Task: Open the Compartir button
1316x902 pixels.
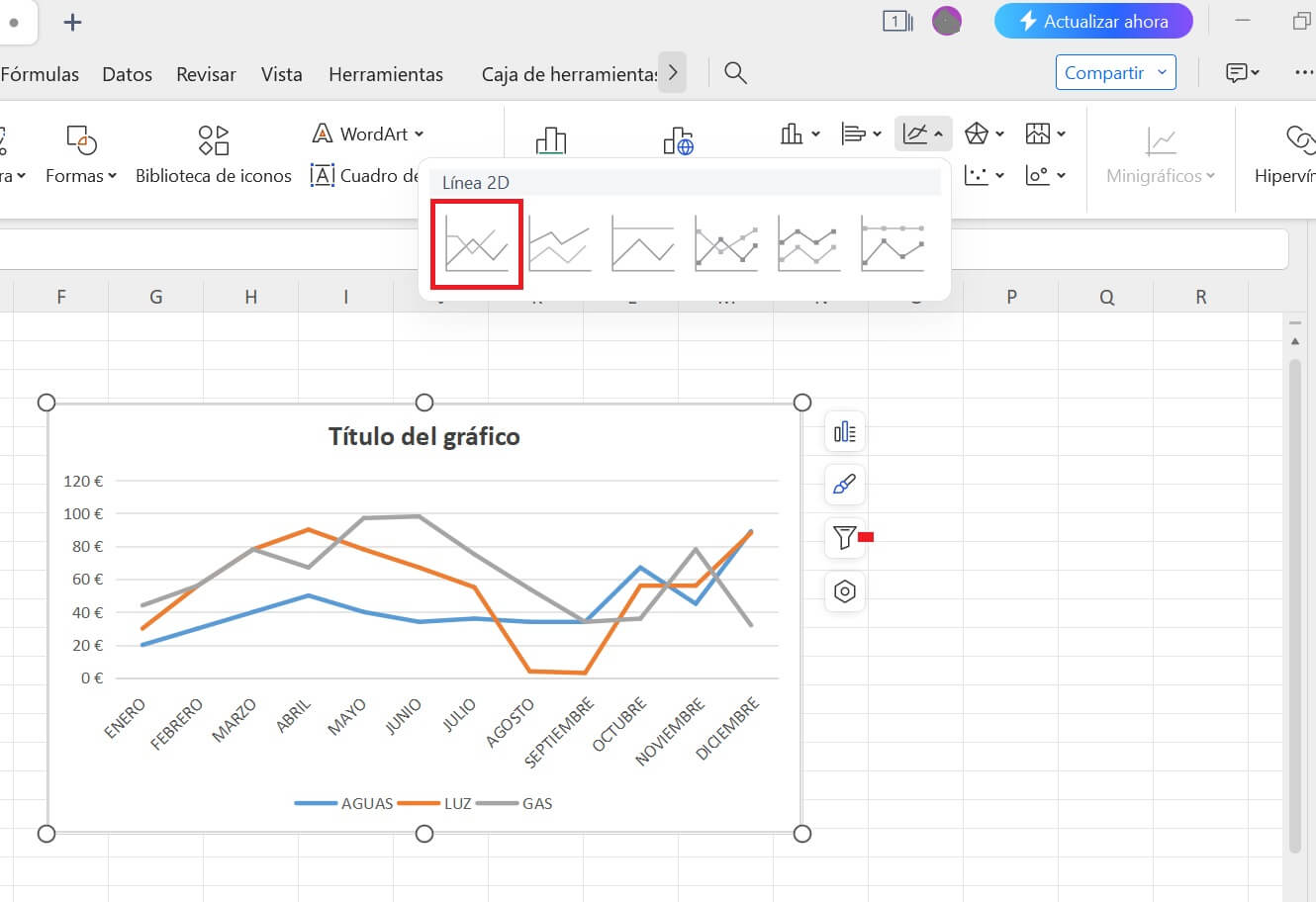Action: pos(1115,72)
